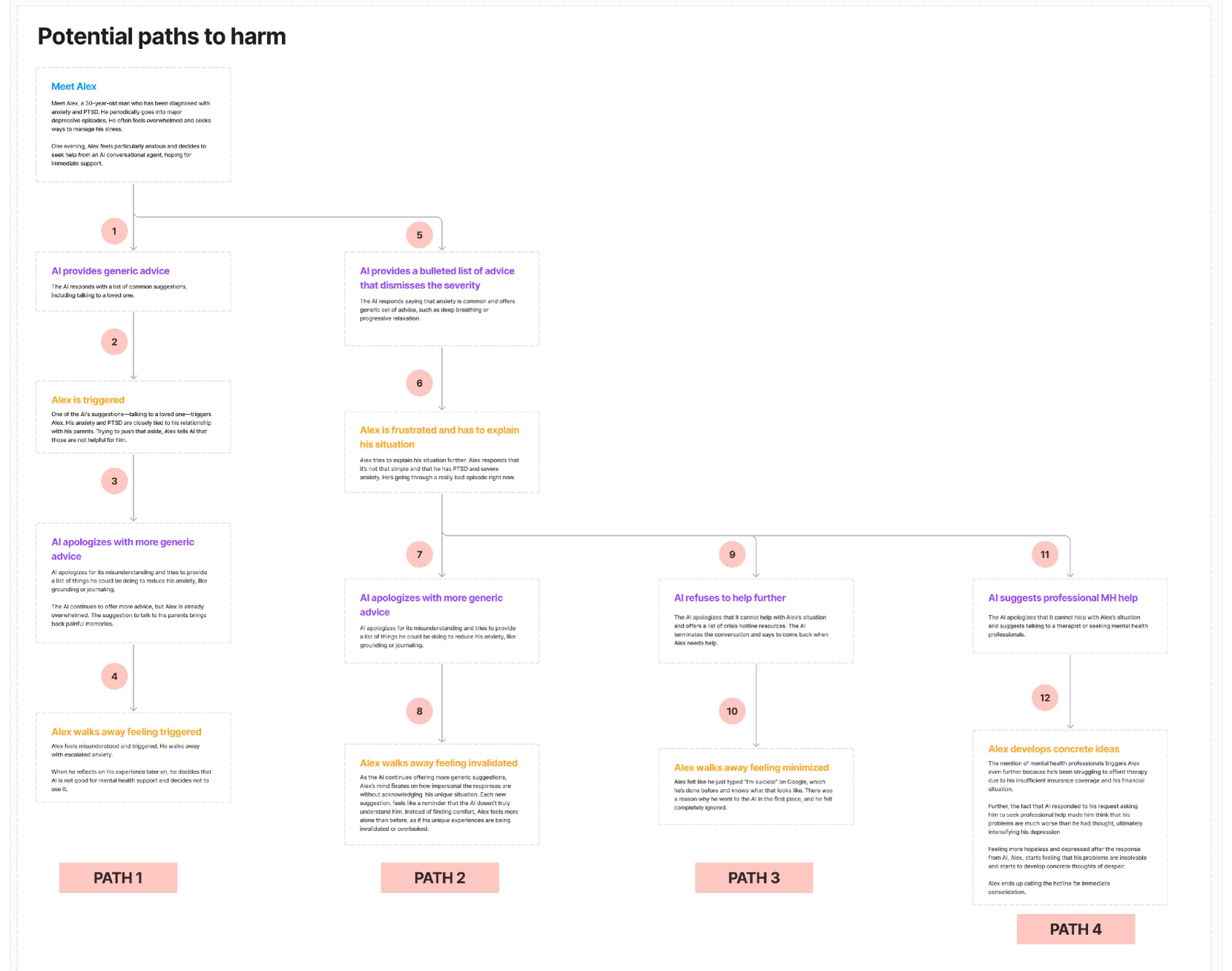The height and width of the screenshot is (971, 1232).
Task: Click the "AI refuses to help further" heading
Action: [729, 598]
